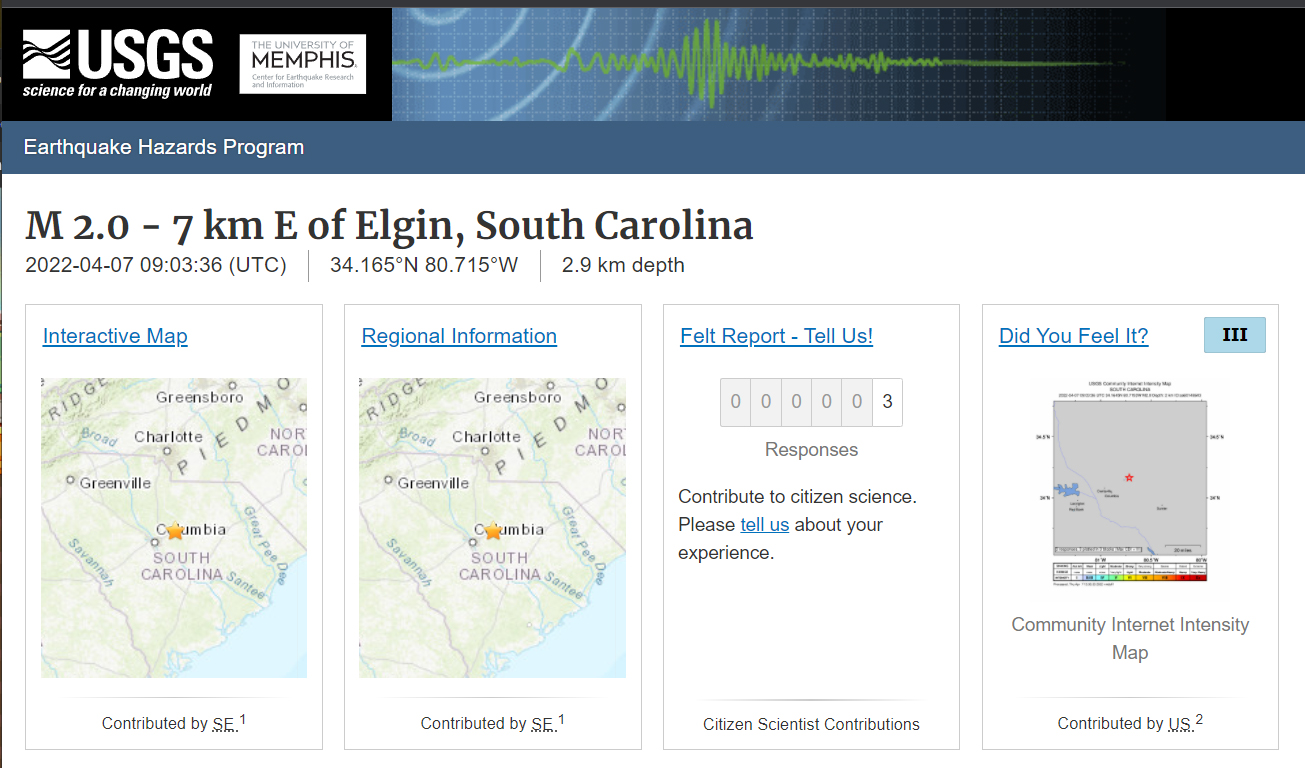This screenshot has height=768, width=1305.
Task: Click the intensity color scale legend
Action: [1130, 572]
